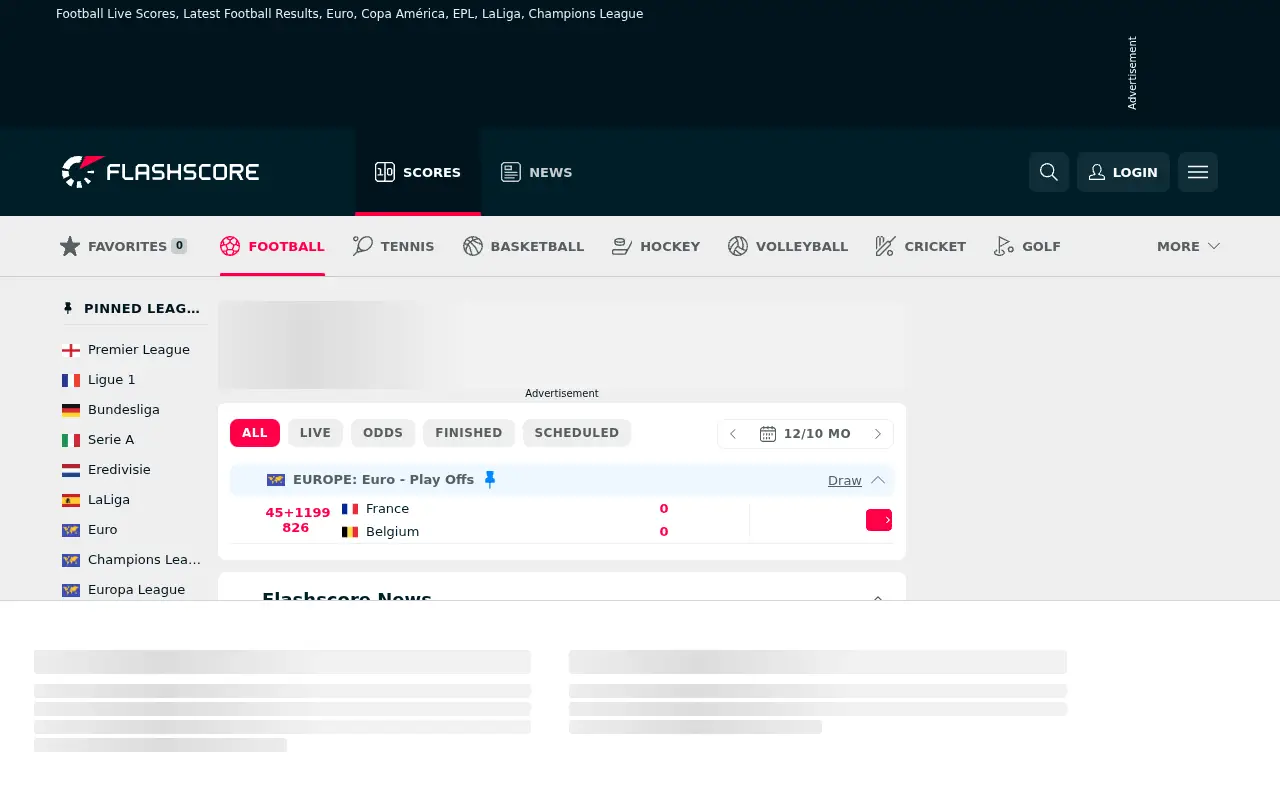Click the LaLiga Spain flag icon

click(71, 500)
